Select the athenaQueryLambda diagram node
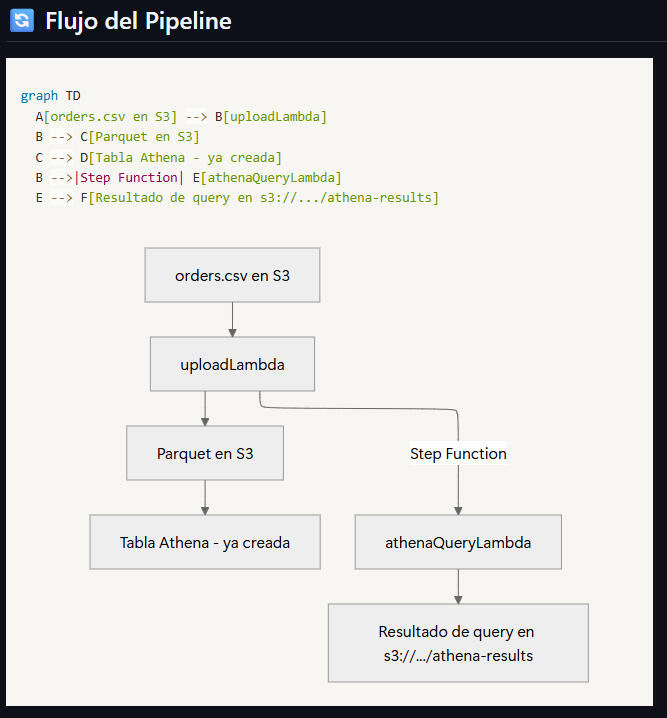The image size is (667, 718). point(458,542)
